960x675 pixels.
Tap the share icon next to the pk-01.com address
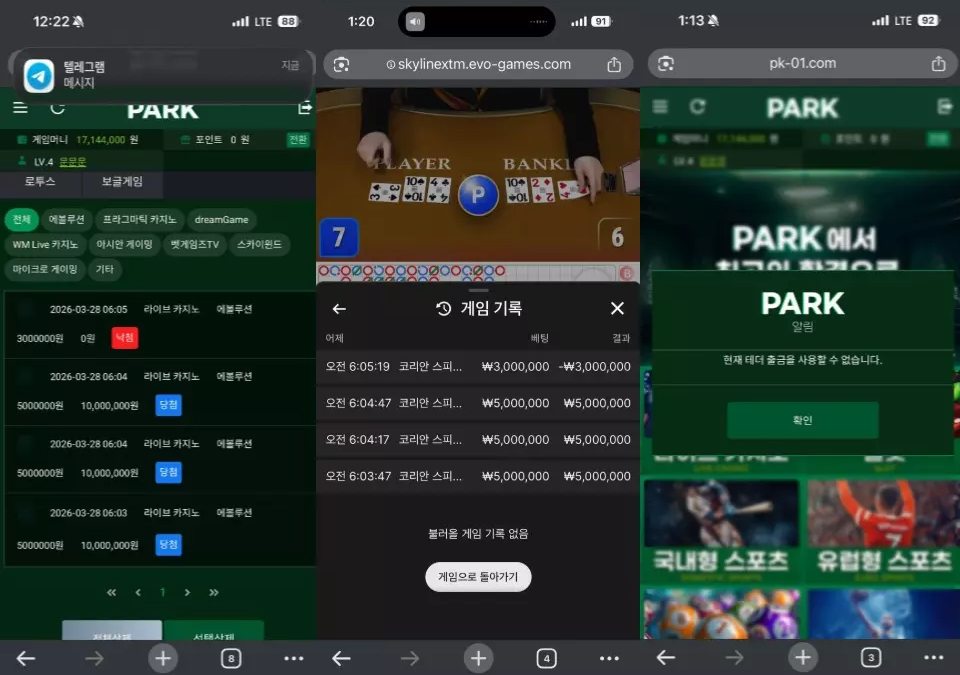938,64
